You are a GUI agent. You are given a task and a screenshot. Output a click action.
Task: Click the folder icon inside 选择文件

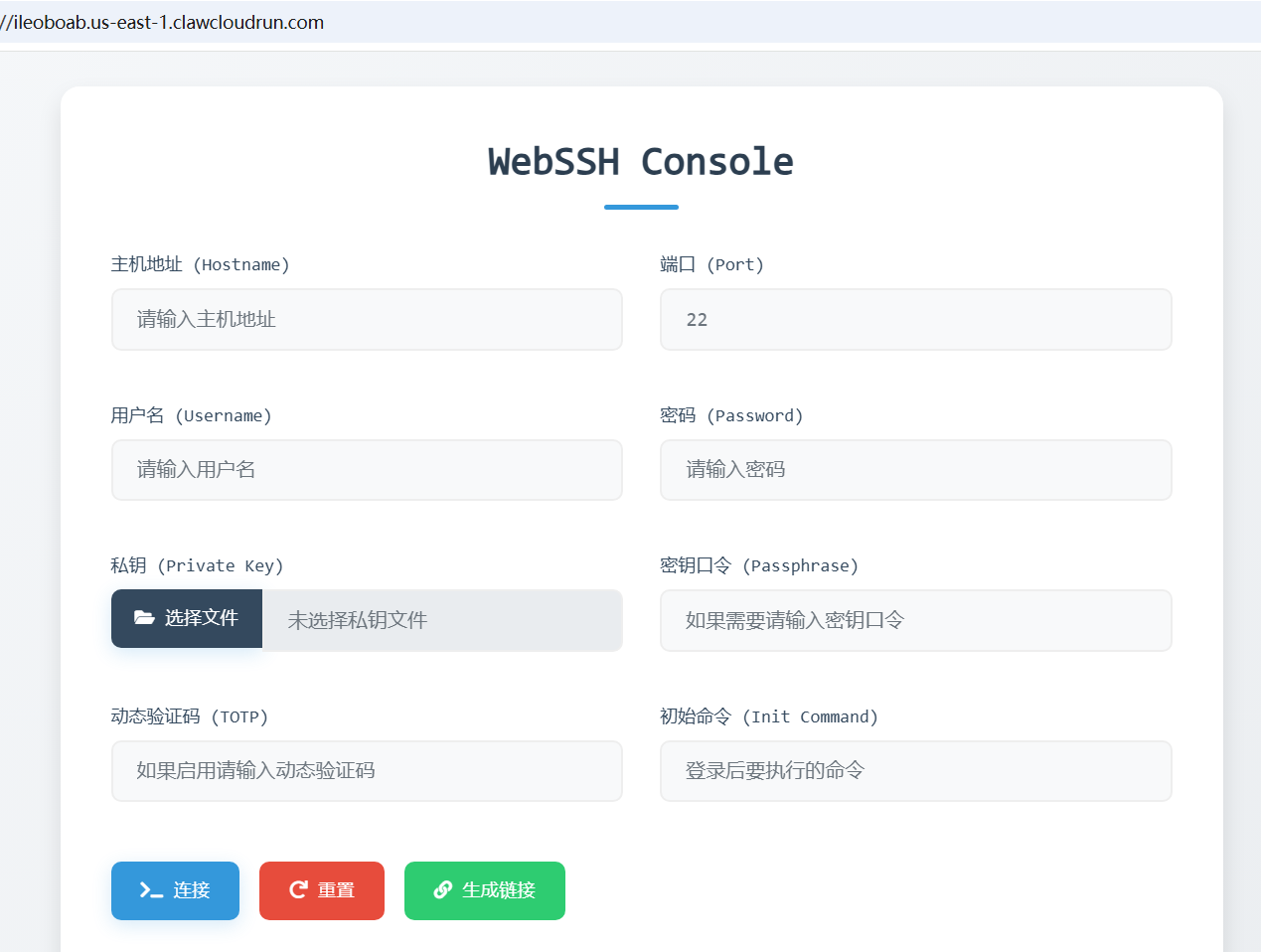pos(145,618)
